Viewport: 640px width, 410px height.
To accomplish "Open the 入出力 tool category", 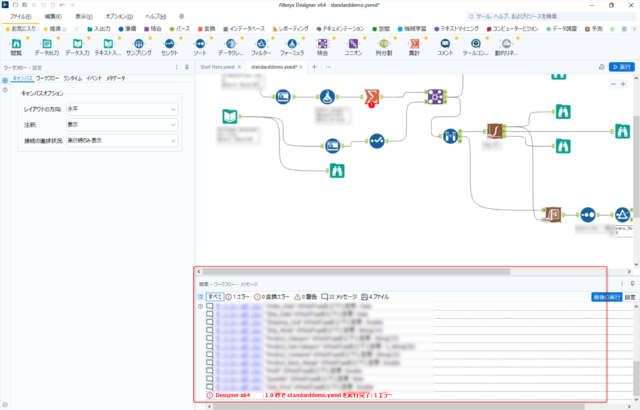I will click(99, 29).
